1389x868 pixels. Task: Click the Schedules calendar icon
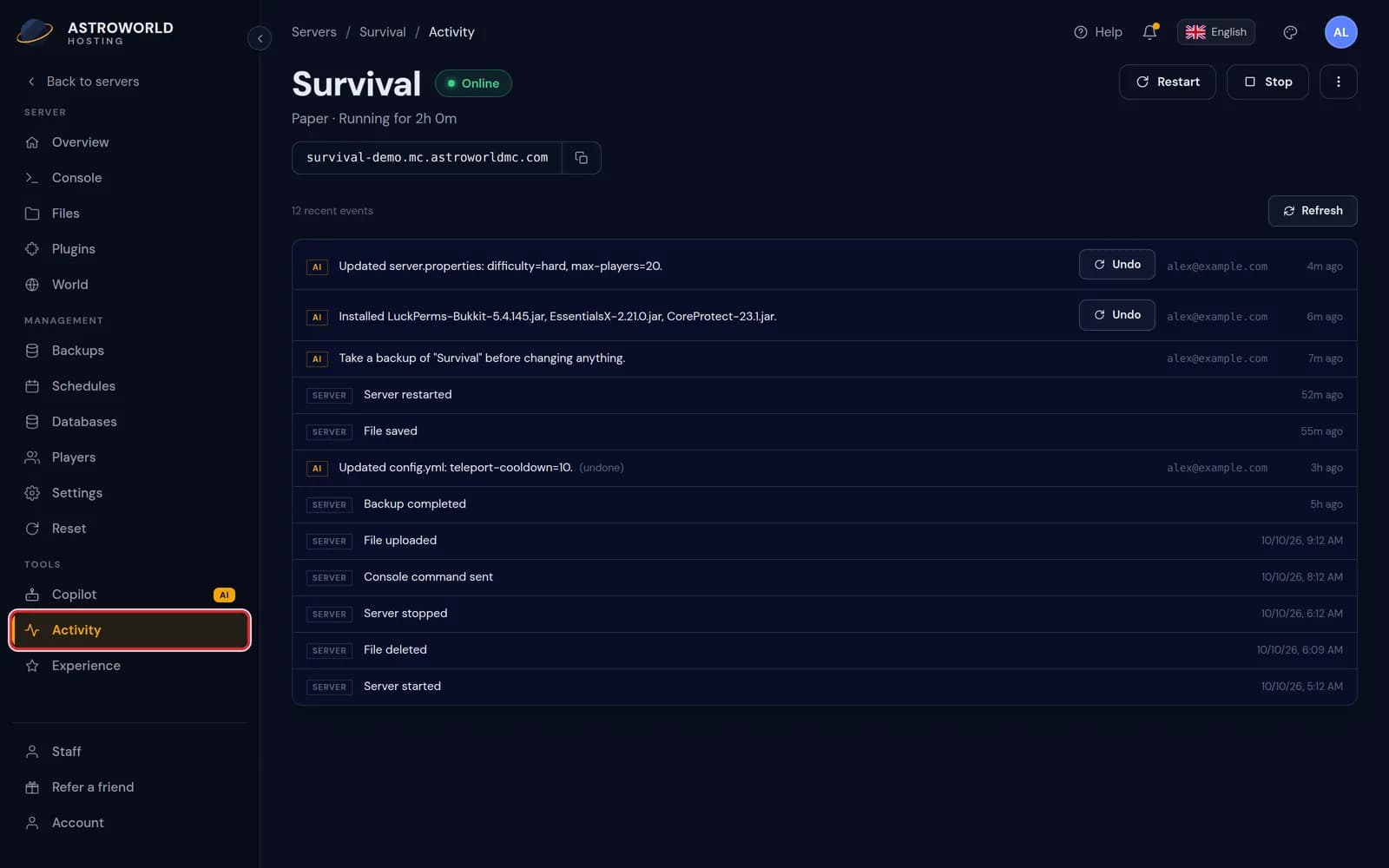click(x=32, y=386)
